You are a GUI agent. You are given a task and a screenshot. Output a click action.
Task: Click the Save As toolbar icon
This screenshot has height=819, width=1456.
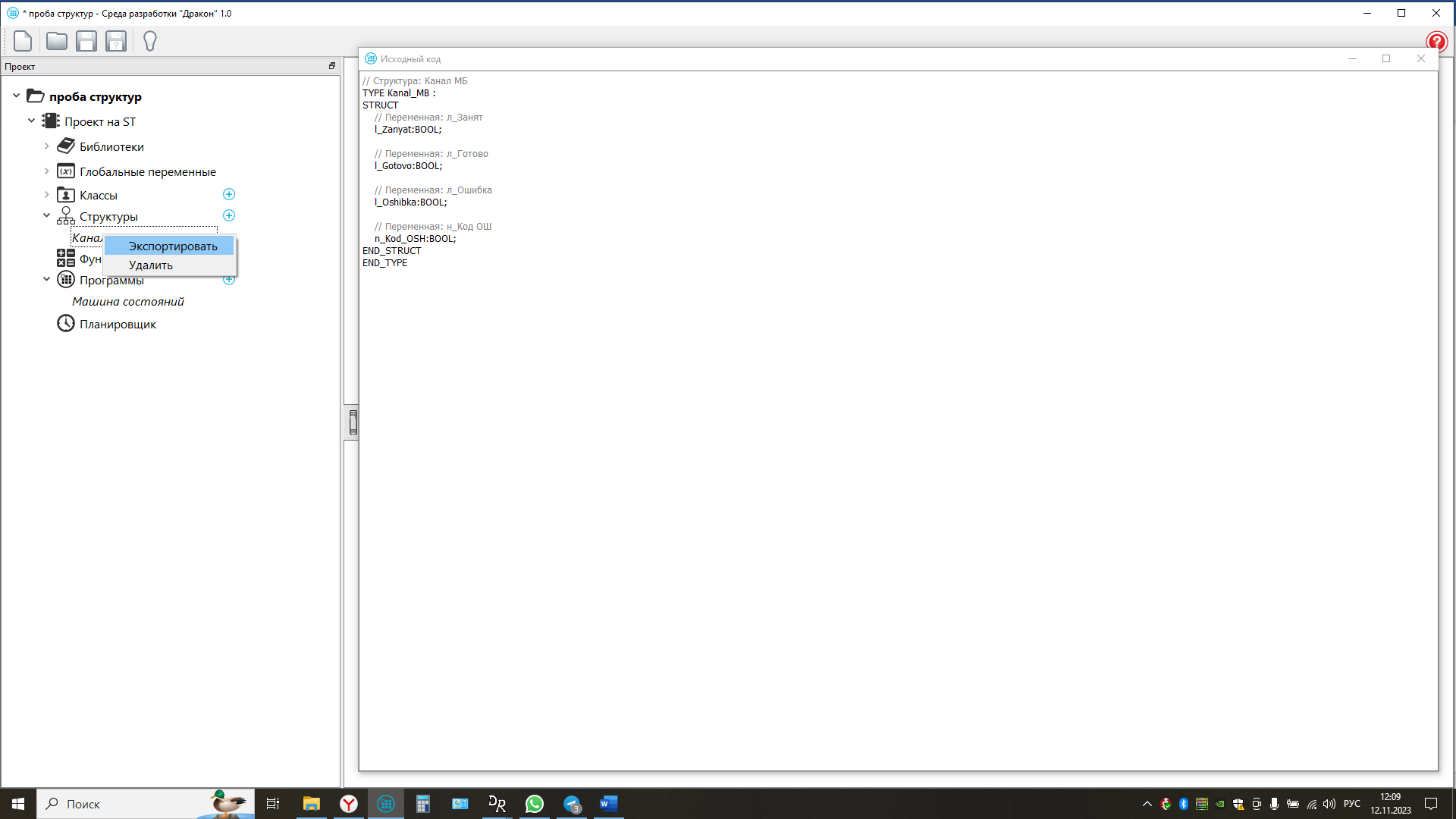(x=116, y=41)
